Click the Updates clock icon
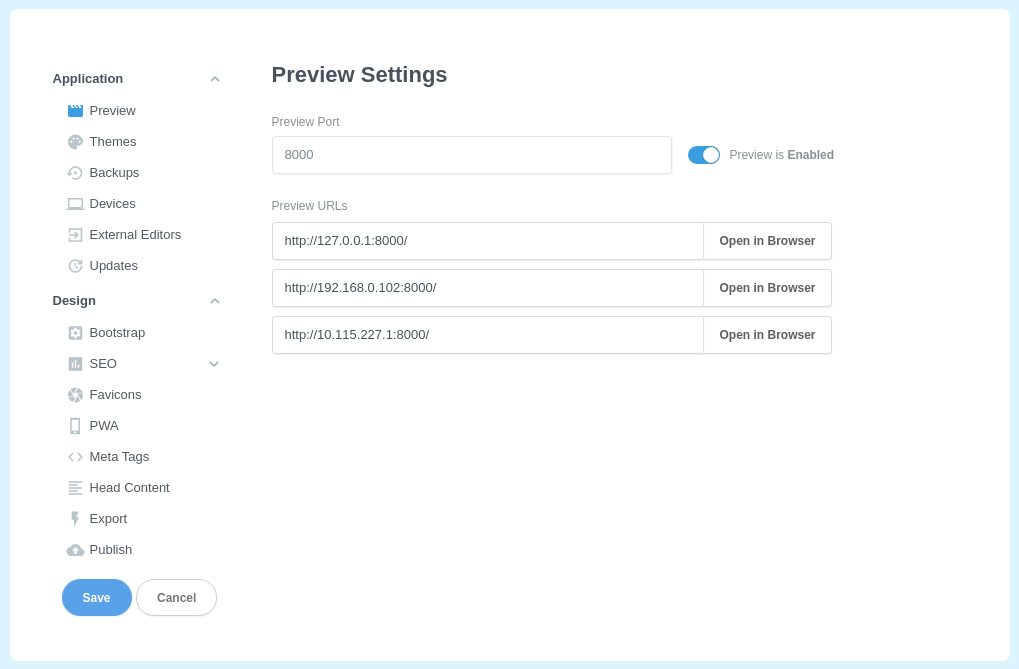1019x669 pixels. (75, 265)
